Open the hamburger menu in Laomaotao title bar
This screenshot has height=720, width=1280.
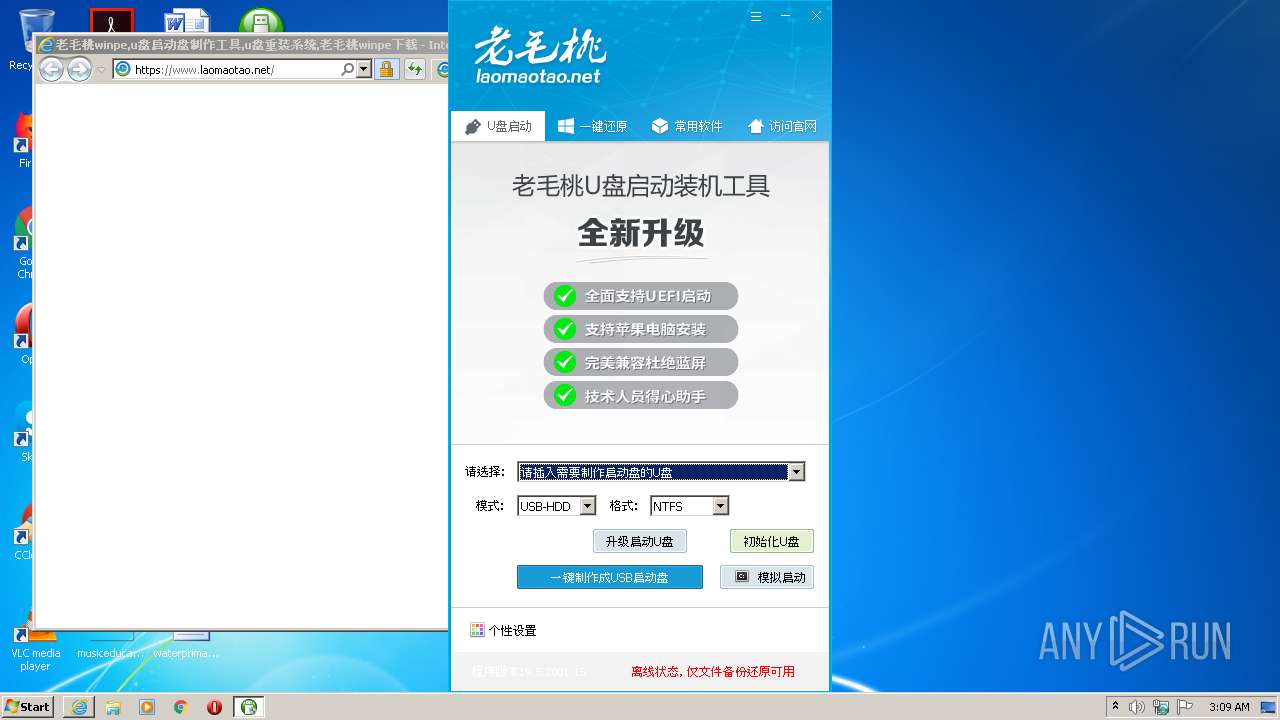756,16
